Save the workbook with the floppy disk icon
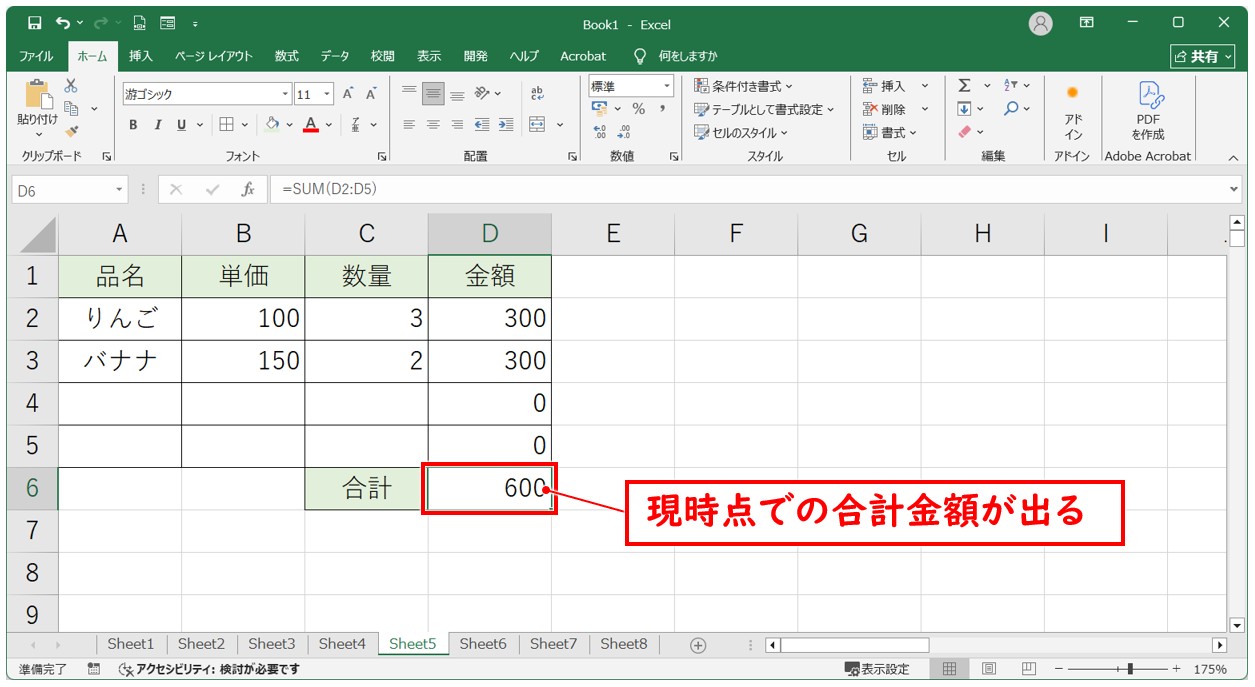This screenshot has width=1255, height=687. (35, 23)
